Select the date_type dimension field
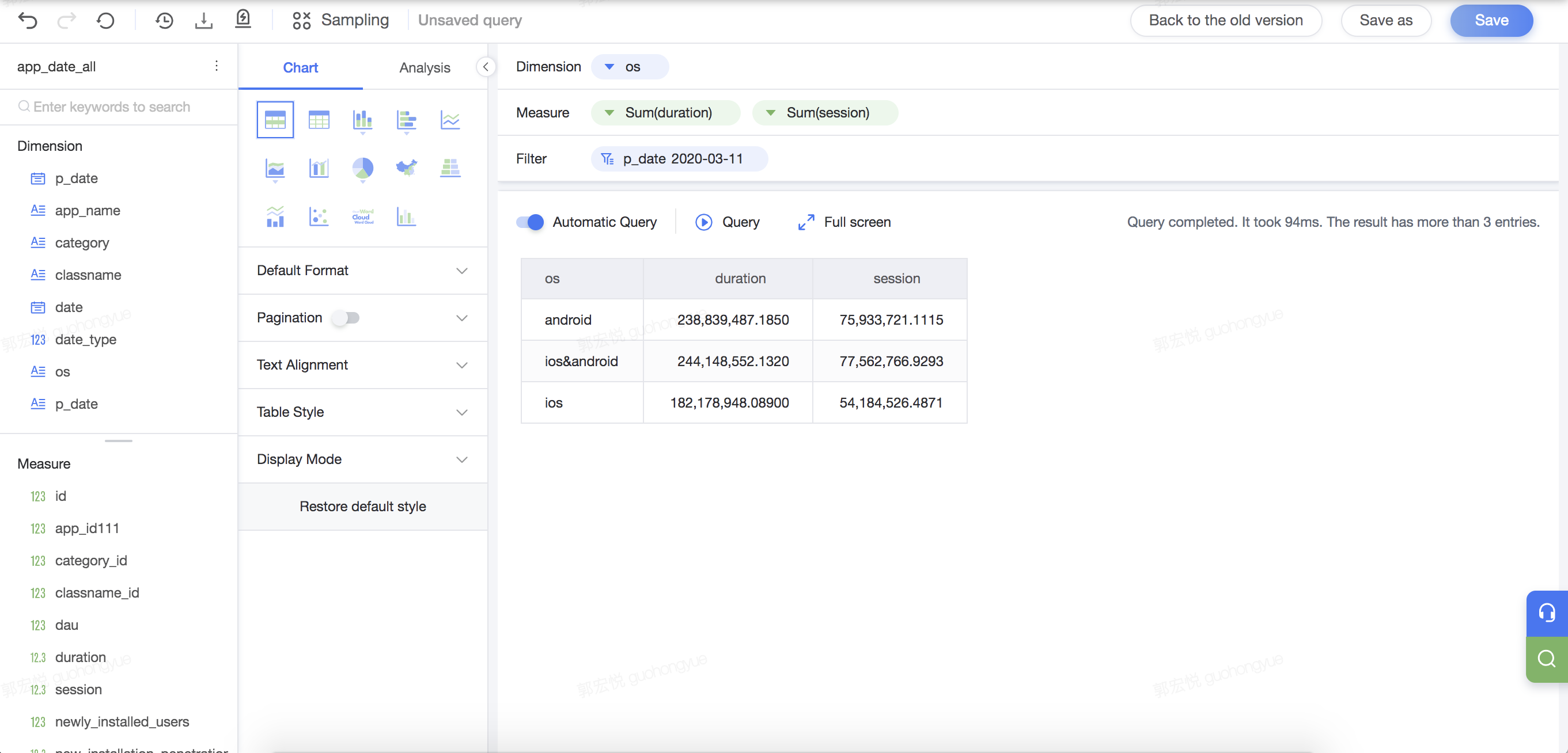Image resolution: width=1568 pixels, height=753 pixels. [x=86, y=340]
